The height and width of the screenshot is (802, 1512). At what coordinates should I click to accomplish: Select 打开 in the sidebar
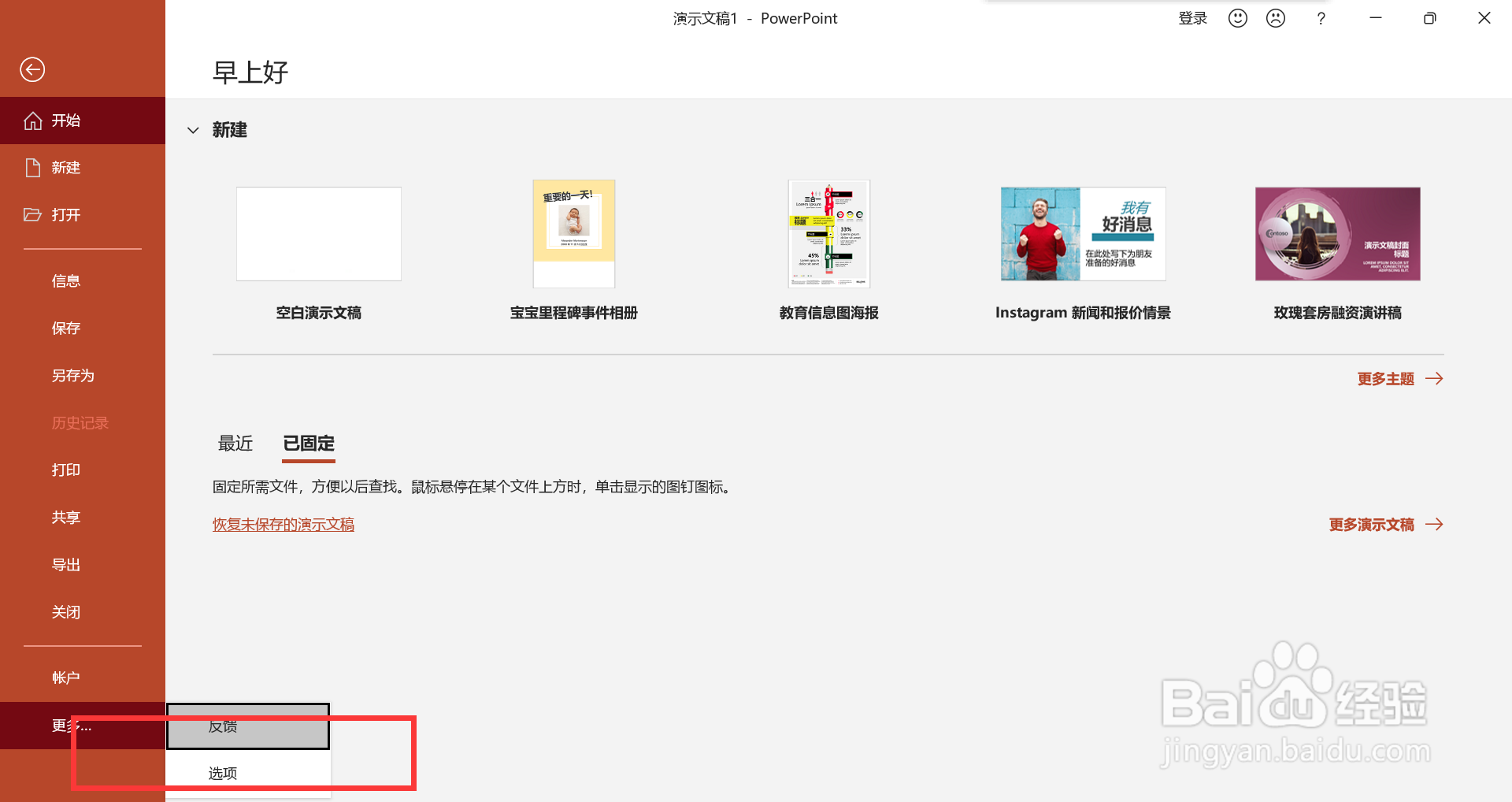[83, 215]
